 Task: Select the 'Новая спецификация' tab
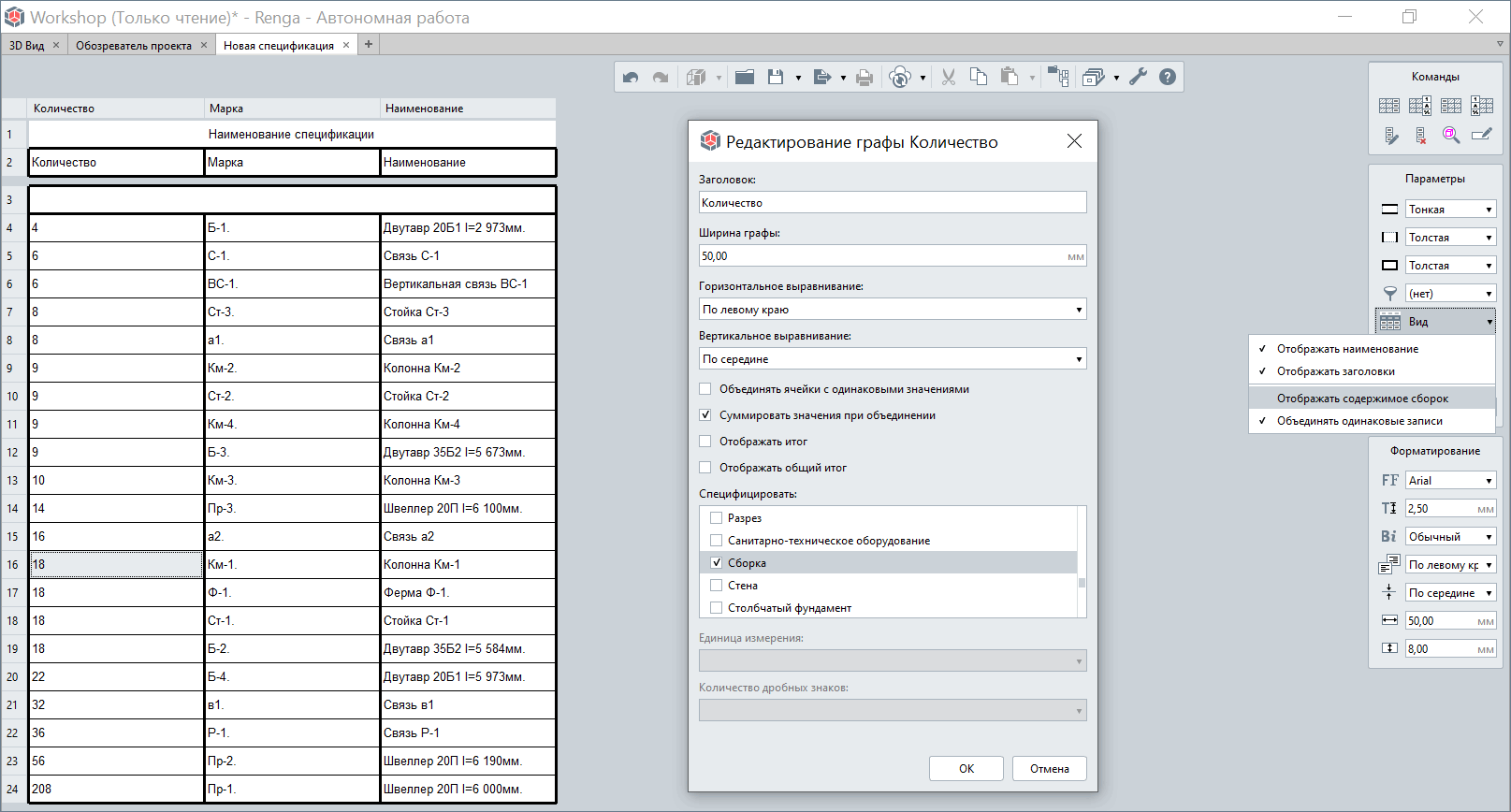[x=278, y=45]
